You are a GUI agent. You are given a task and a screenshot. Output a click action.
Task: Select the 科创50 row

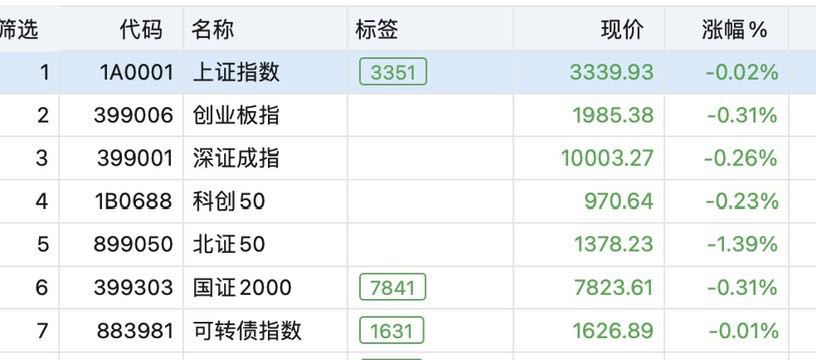[x=408, y=201]
